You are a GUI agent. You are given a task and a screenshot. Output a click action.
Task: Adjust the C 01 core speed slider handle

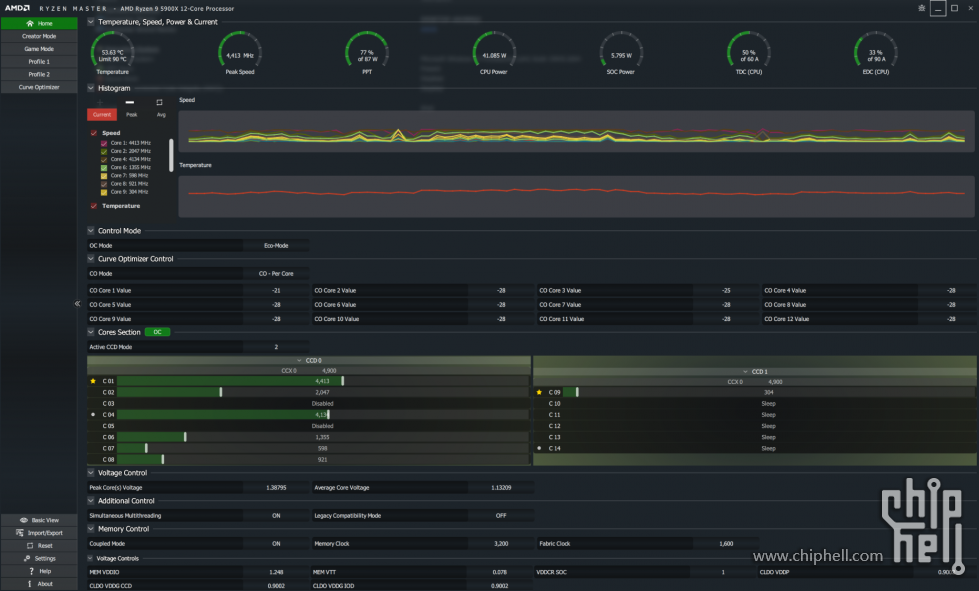click(343, 381)
